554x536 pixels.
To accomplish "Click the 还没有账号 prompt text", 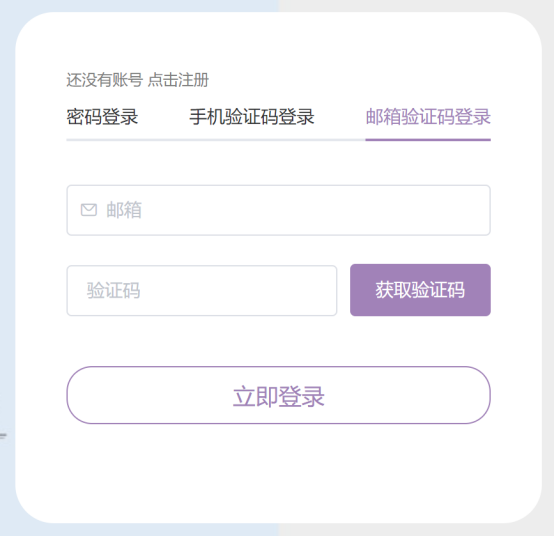I will coord(105,80).
